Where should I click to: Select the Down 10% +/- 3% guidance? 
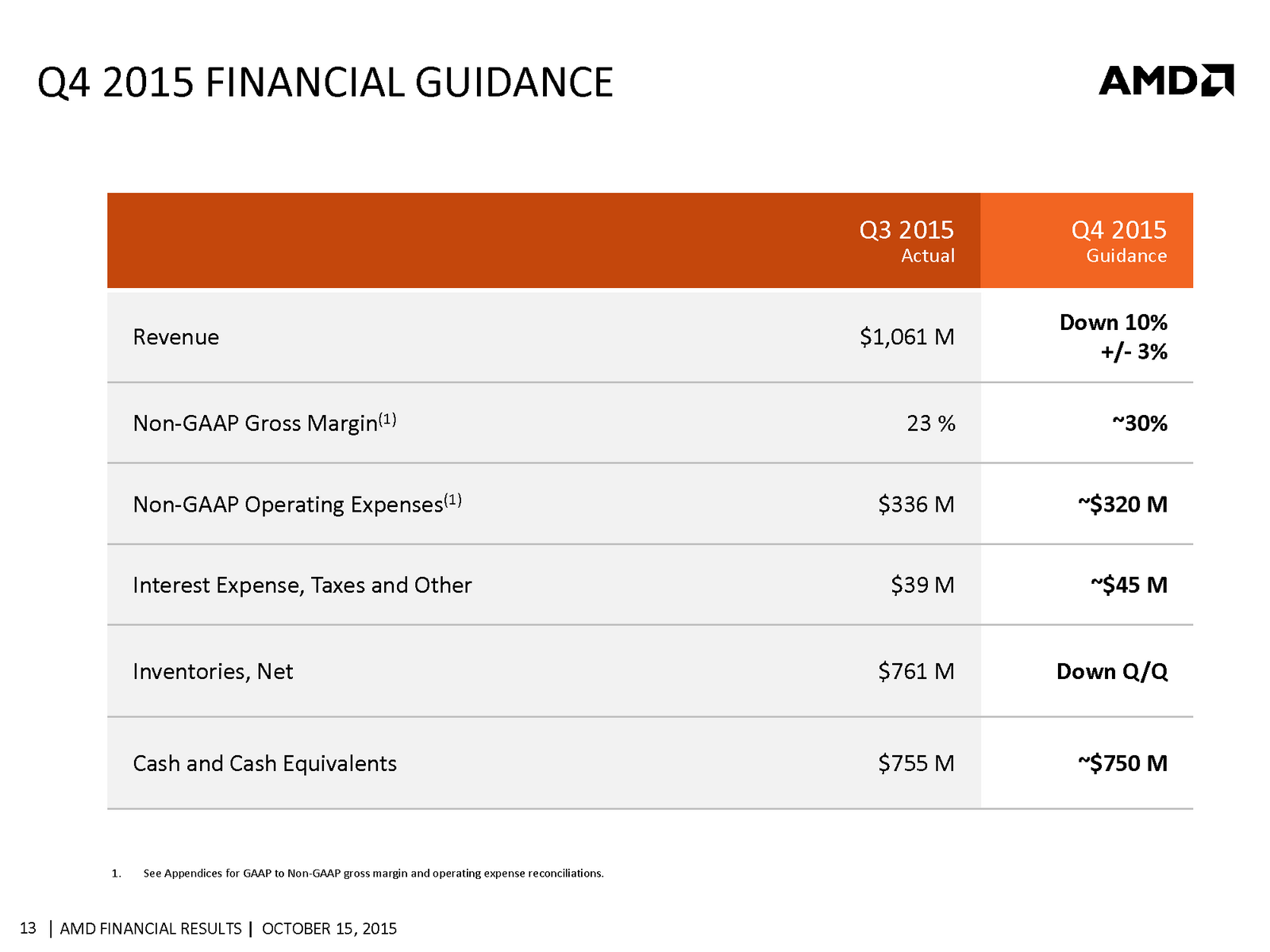tap(1114, 337)
